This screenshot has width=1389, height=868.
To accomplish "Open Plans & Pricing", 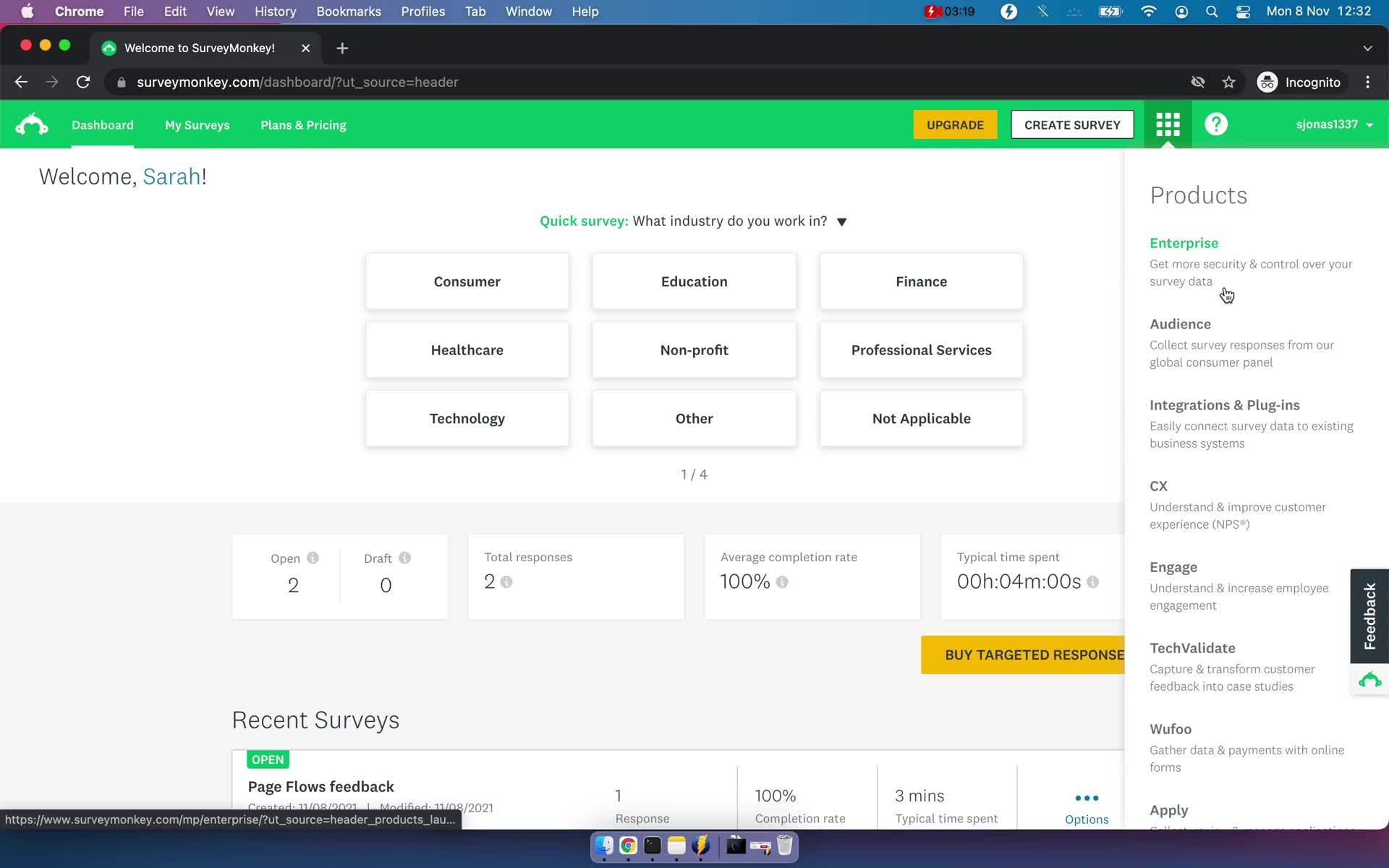I will tap(303, 125).
